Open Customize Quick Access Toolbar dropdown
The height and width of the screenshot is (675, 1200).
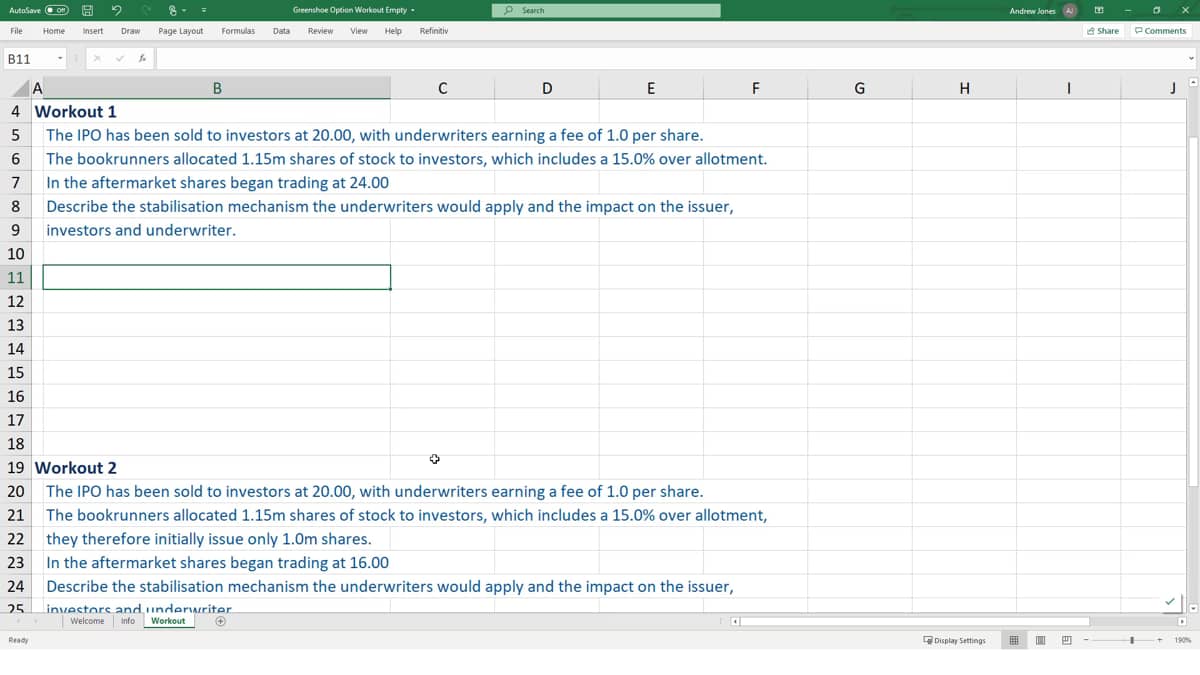[x=203, y=10]
